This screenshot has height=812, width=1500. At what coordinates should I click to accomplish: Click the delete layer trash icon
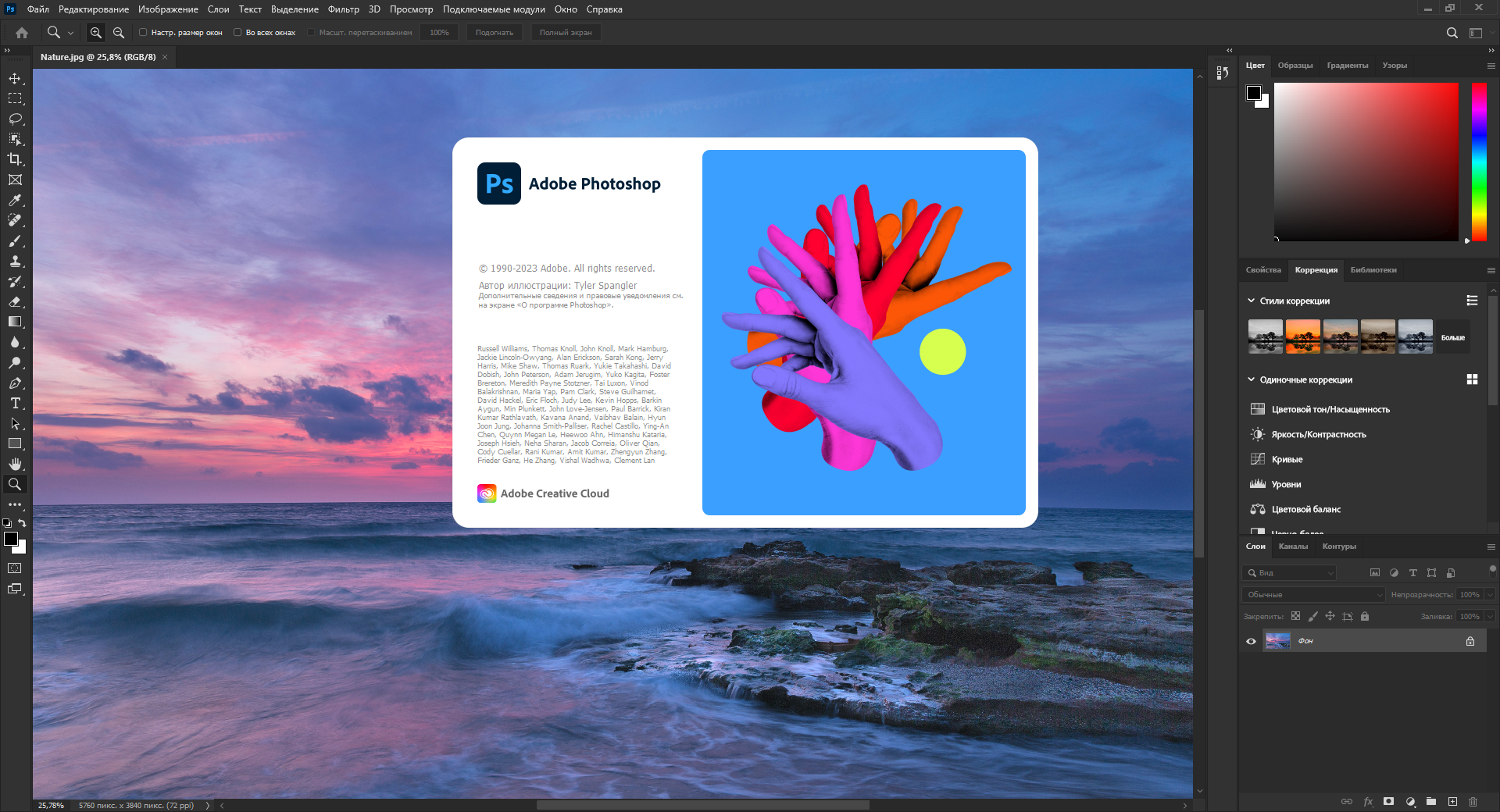(1473, 802)
